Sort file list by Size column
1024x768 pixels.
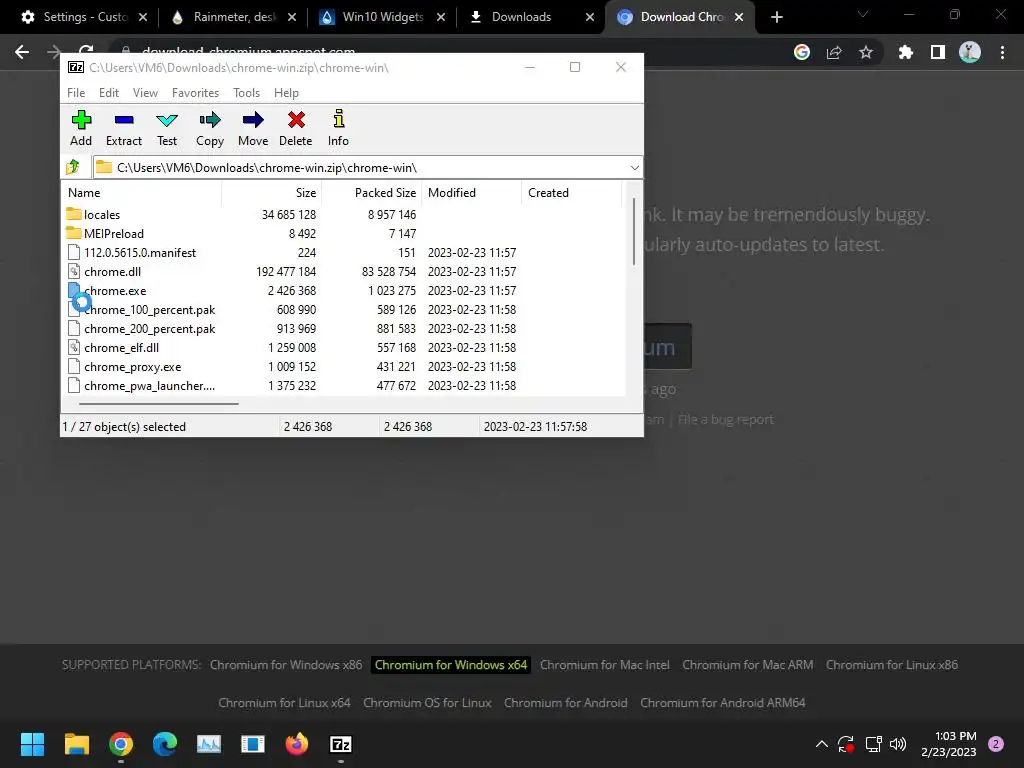(272, 193)
